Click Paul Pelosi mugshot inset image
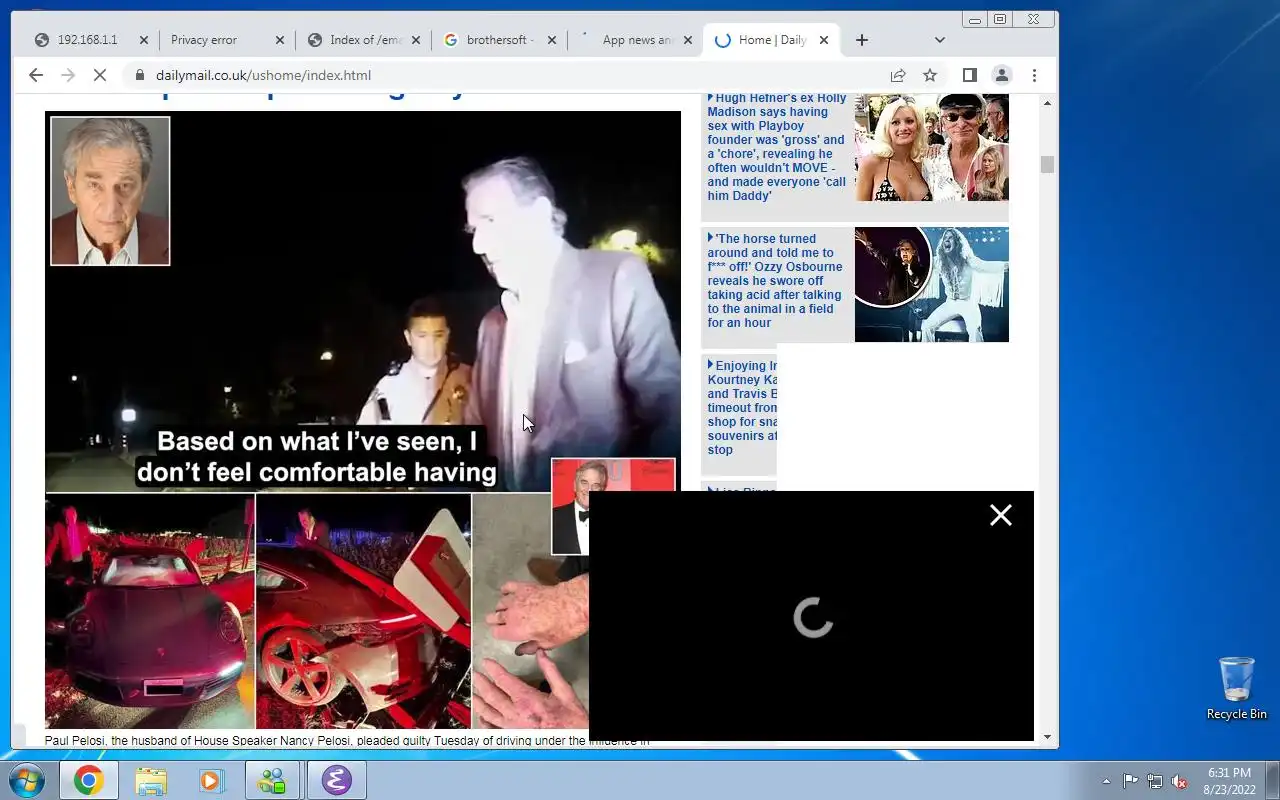This screenshot has width=1280, height=800. click(x=110, y=191)
